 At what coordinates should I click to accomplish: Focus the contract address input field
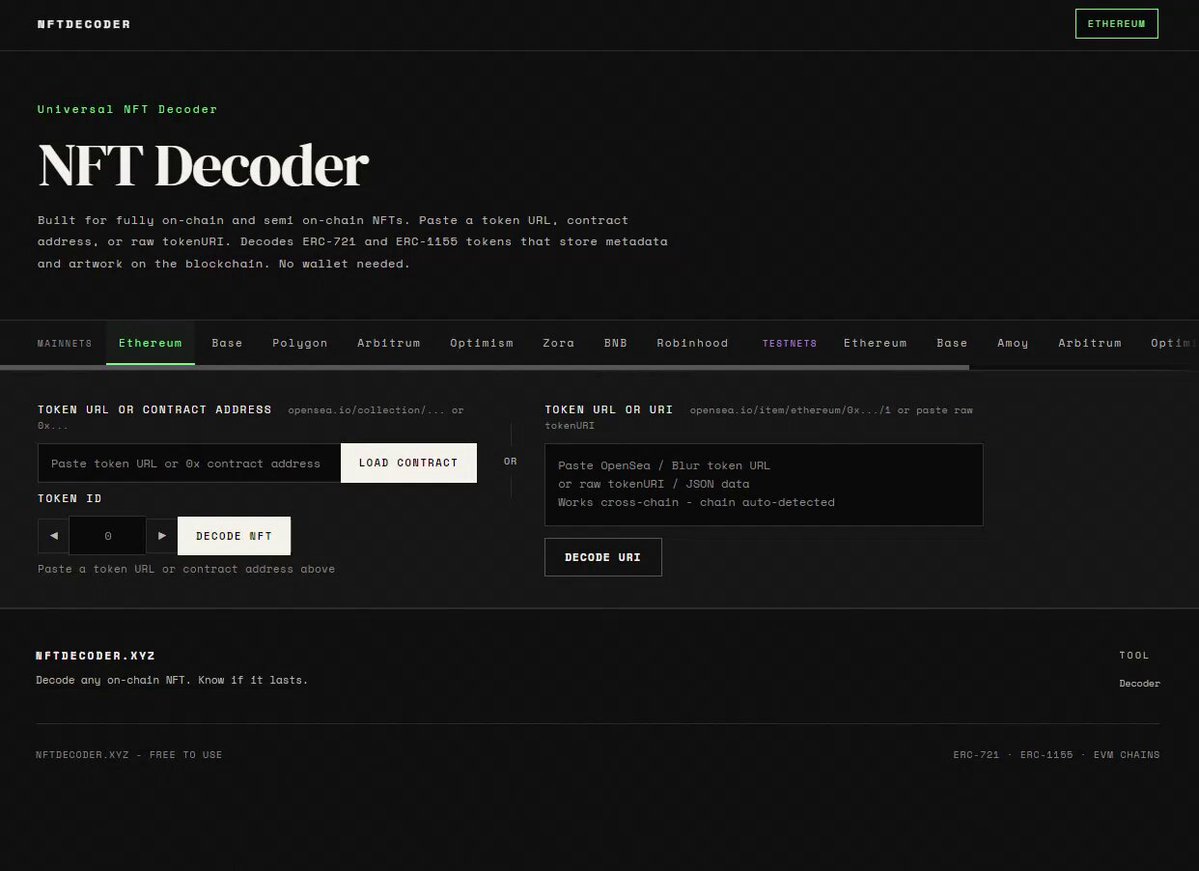tap(190, 463)
